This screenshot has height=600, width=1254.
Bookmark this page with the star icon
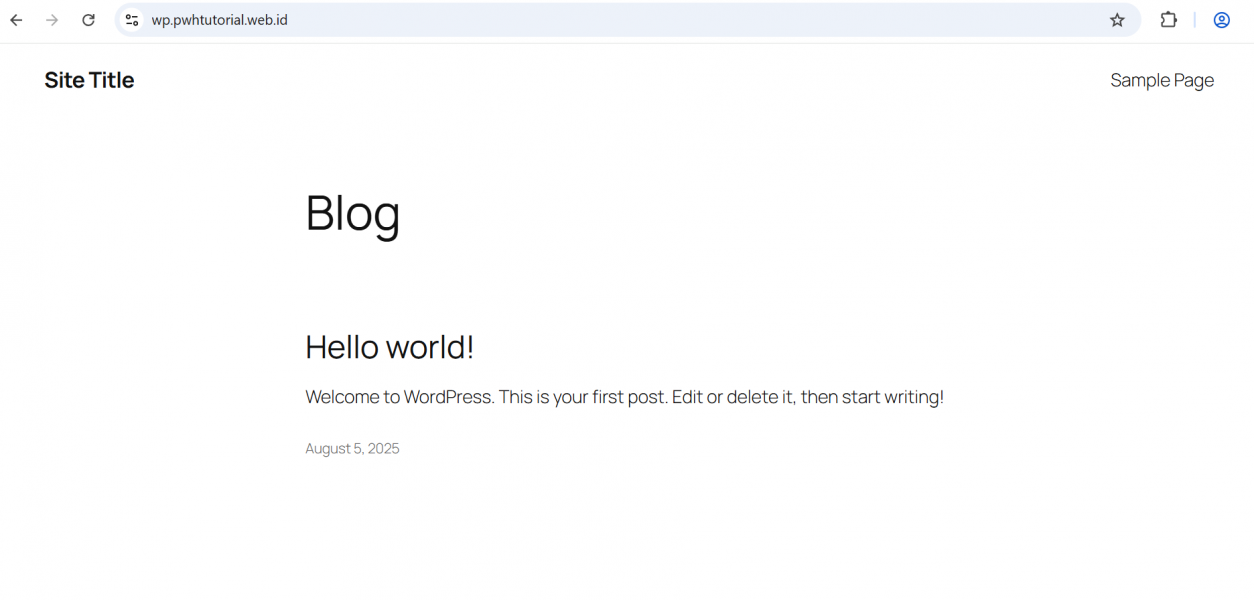click(1117, 20)
